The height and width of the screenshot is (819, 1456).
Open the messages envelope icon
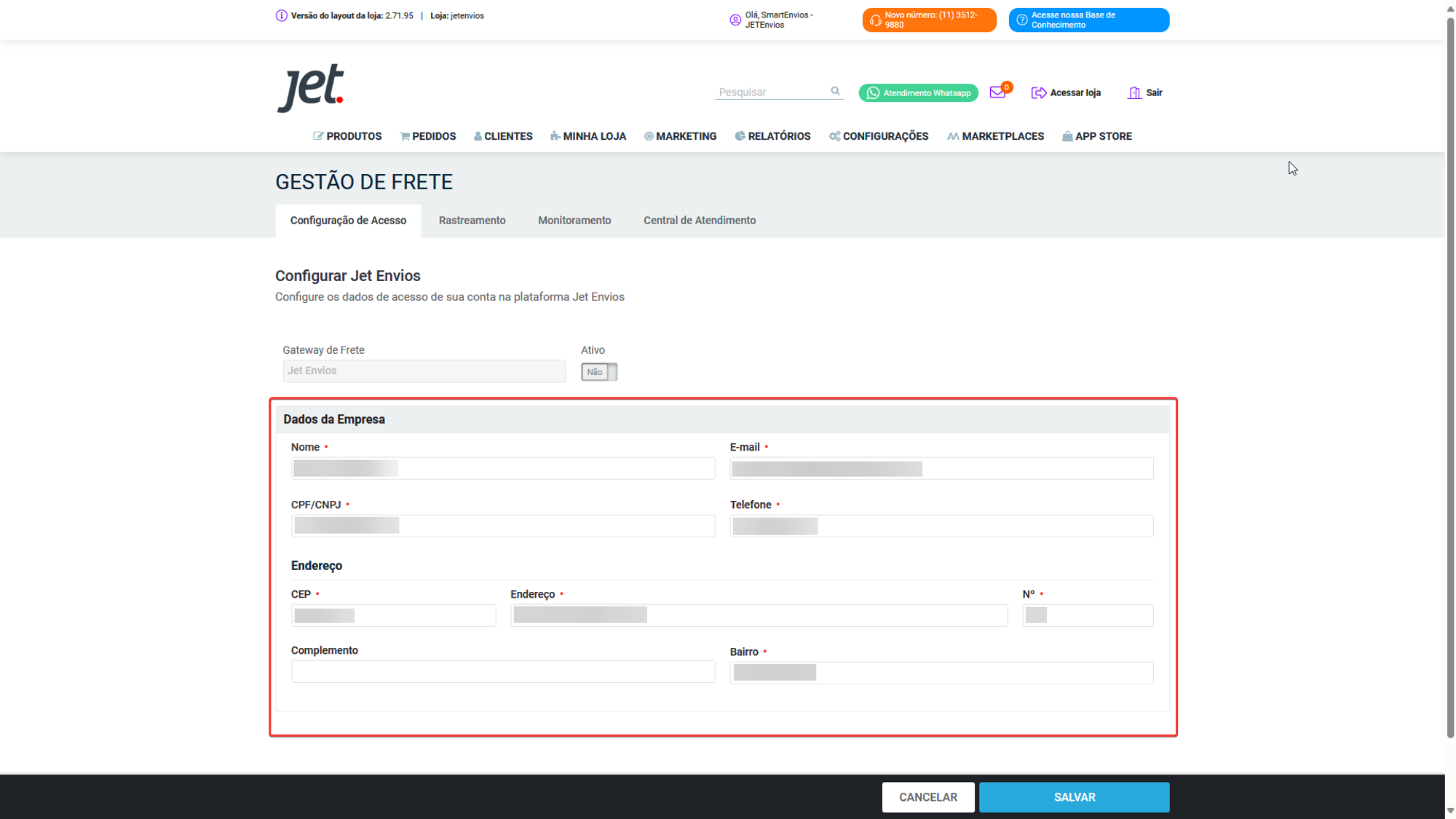(997, 92)
